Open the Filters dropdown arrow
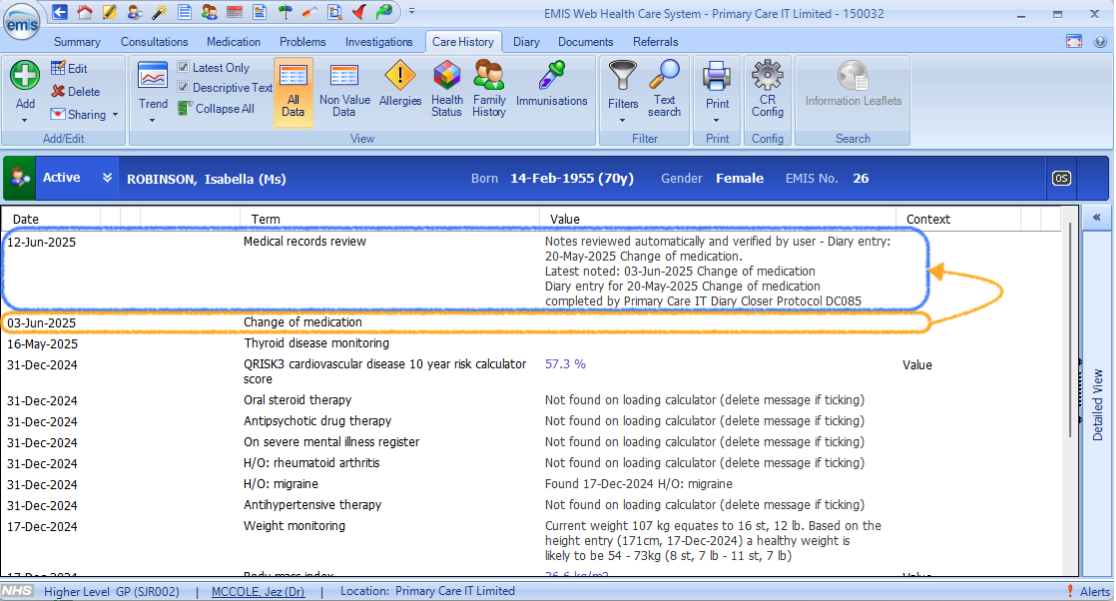Viewport: 1116px width, 601px height. pyautogui.click(x=623, y=120)
